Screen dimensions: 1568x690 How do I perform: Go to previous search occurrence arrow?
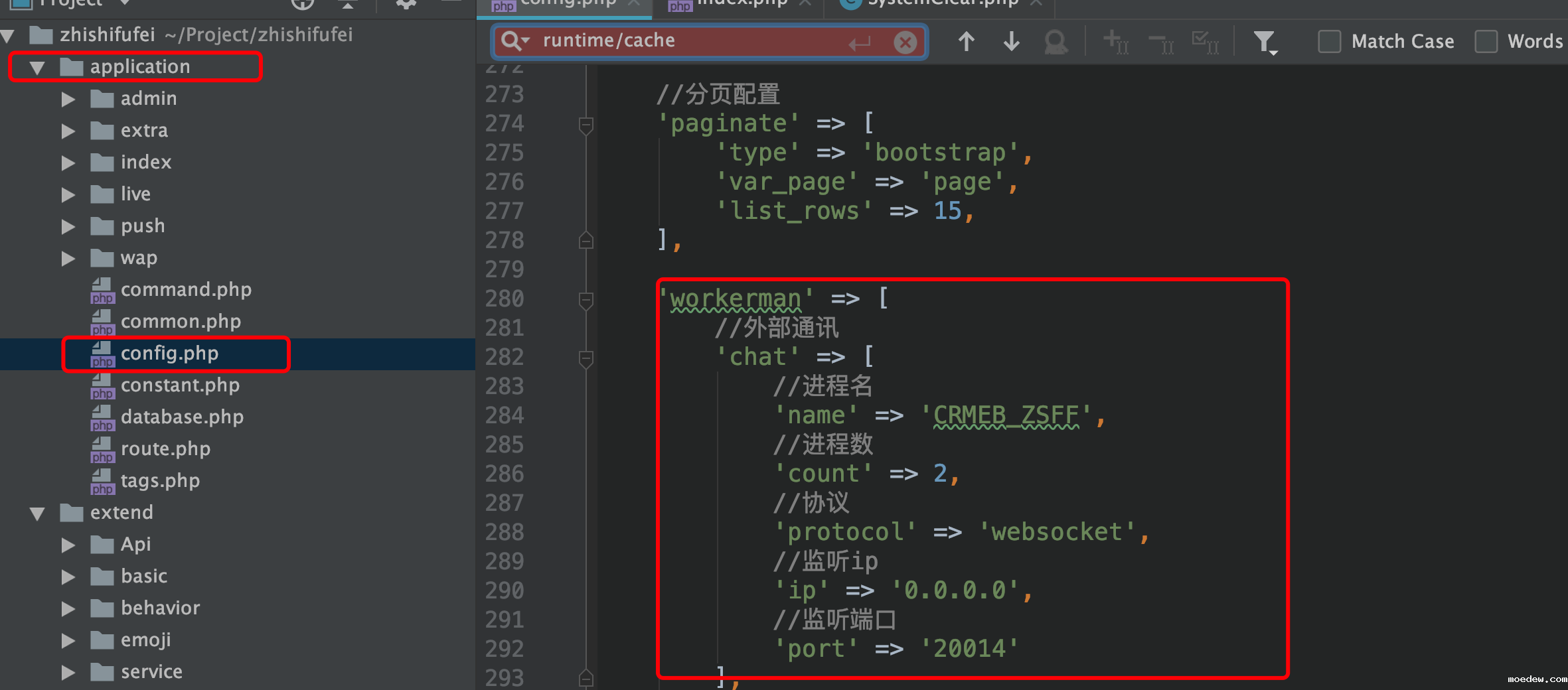click(967, 42)
